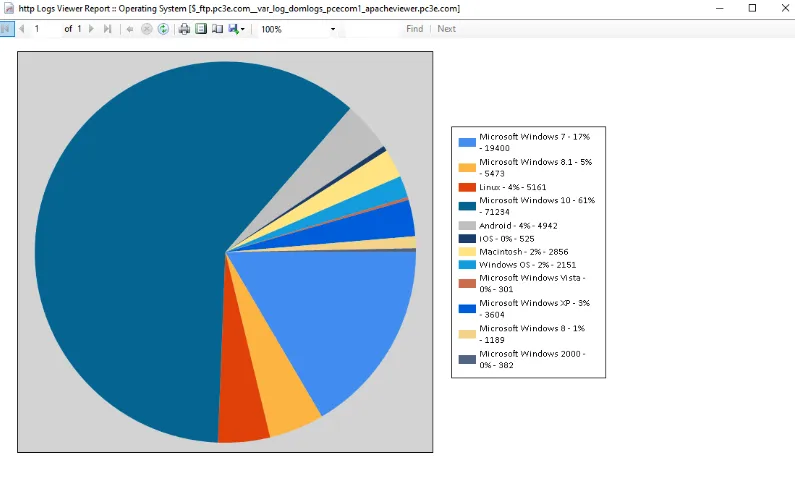Open the export save dropdown
The width and height of the screenshot is (795, 502).
coord(237,29)
